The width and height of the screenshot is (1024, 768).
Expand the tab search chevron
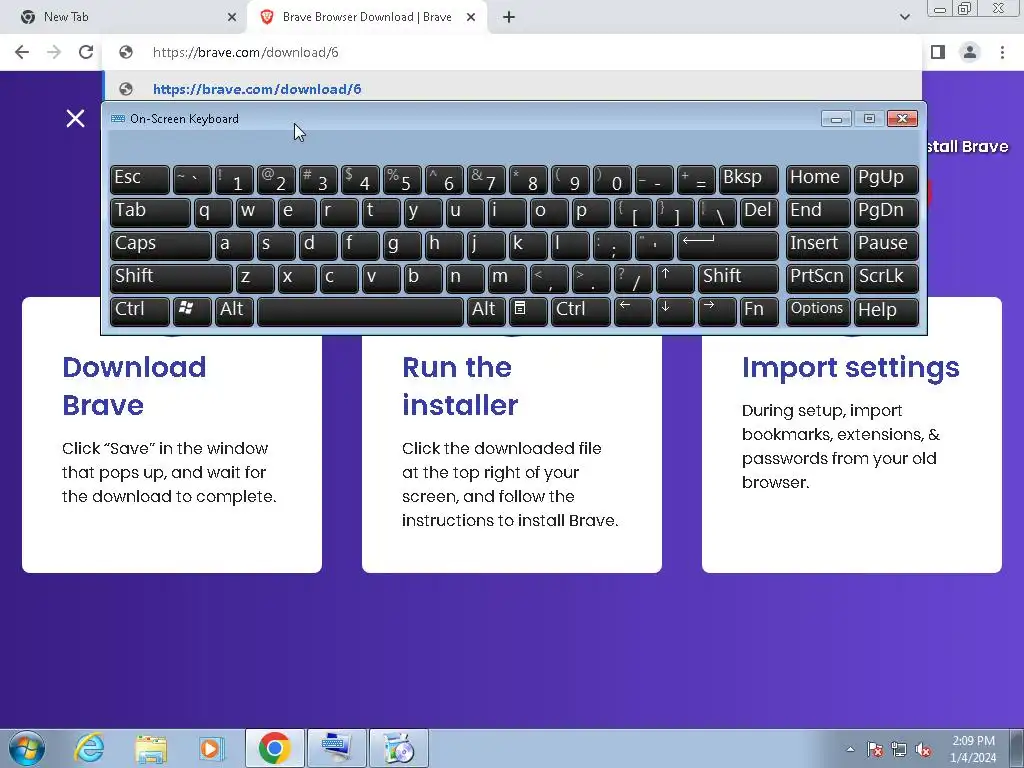(904, 17)
